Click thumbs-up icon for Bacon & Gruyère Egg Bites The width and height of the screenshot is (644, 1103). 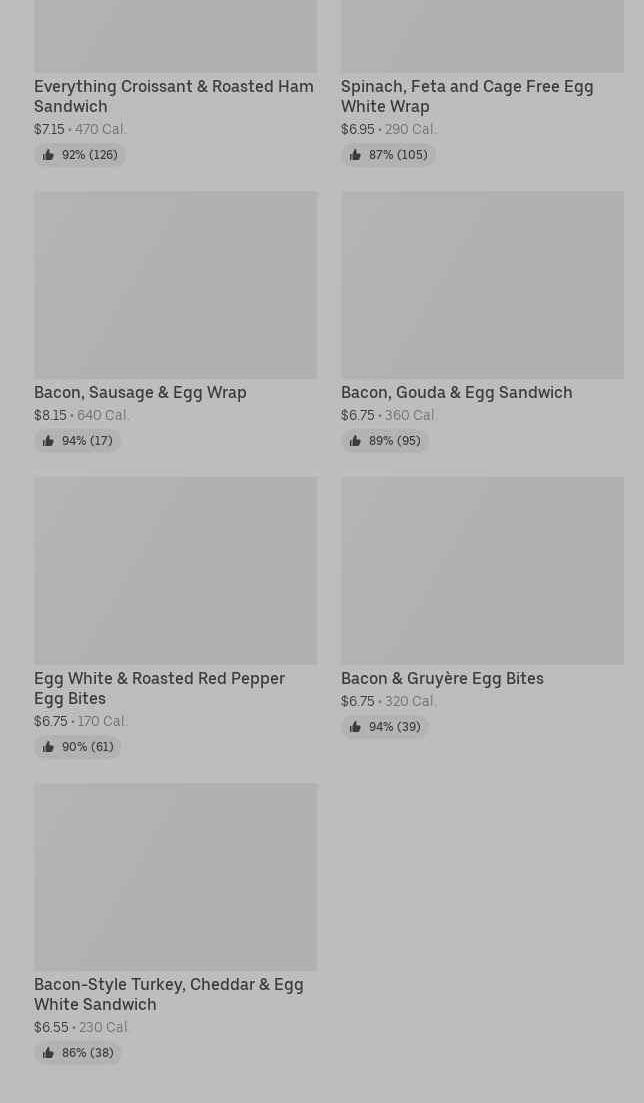point(355,727)
